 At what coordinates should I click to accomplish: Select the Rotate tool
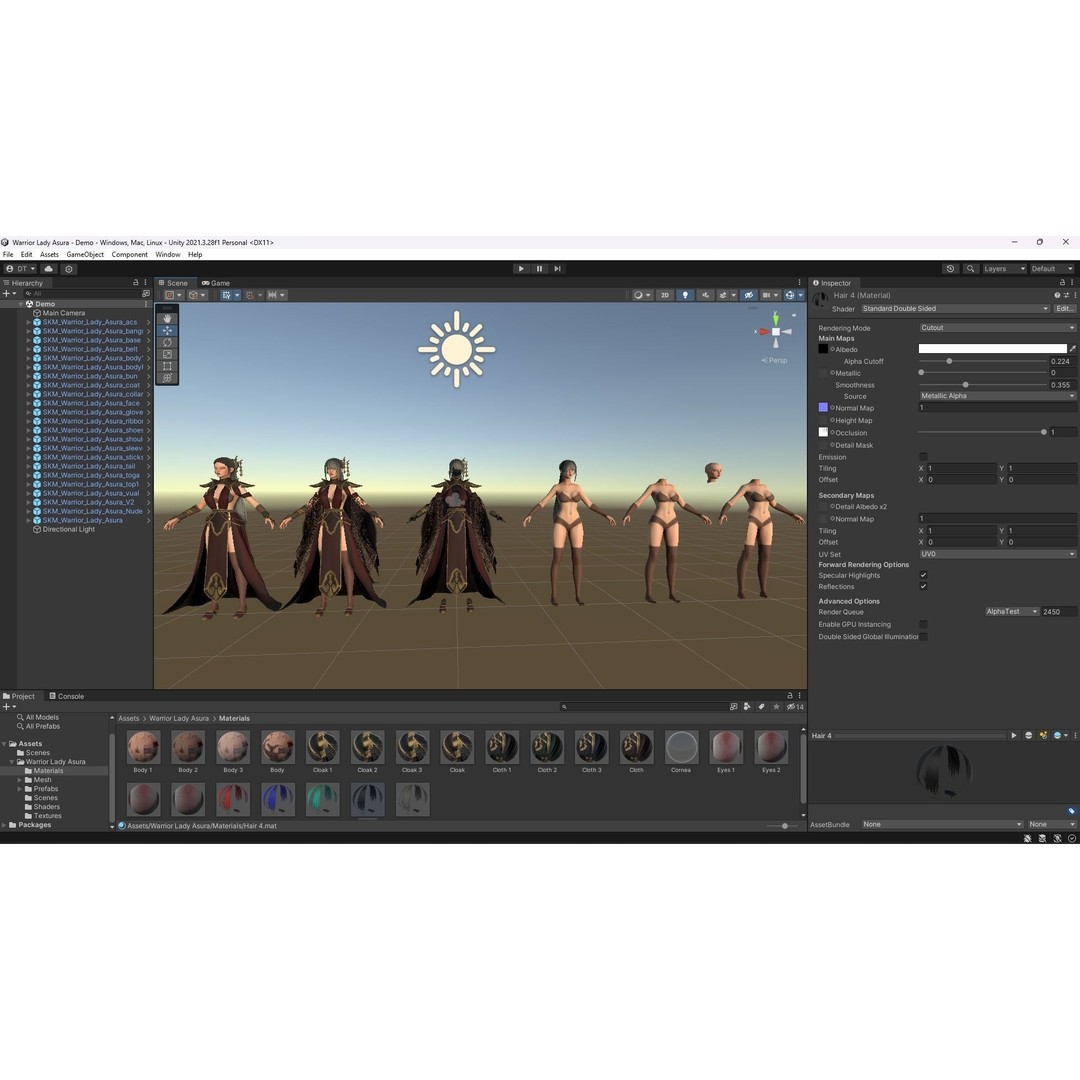tap(167, 342)
